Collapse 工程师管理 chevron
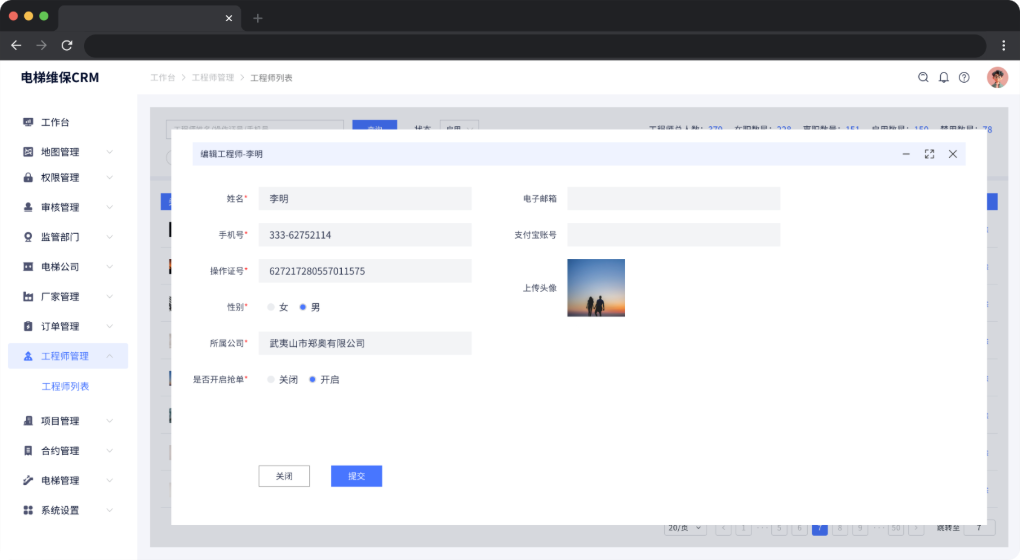The image size is (1020, 560). [x=109, y=356]
